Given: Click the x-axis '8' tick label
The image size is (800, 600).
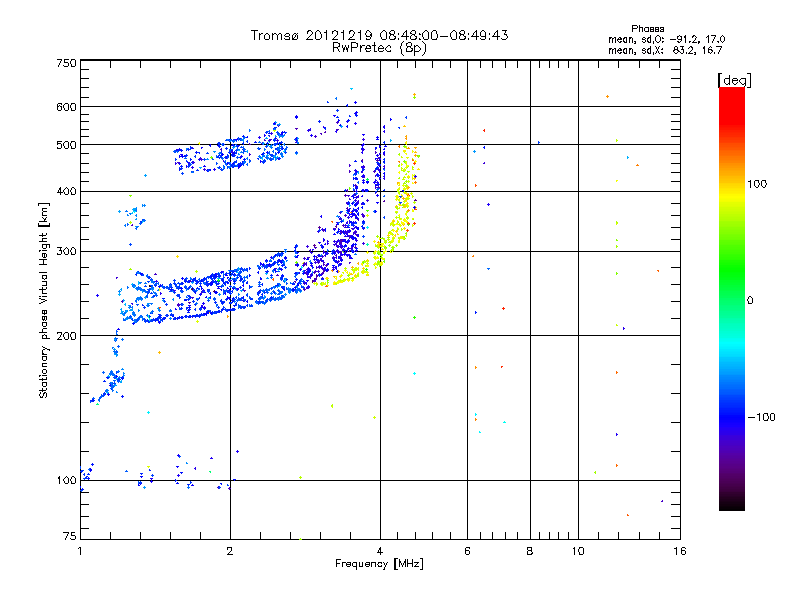Looking at the screenshot, I should [530, 551].
